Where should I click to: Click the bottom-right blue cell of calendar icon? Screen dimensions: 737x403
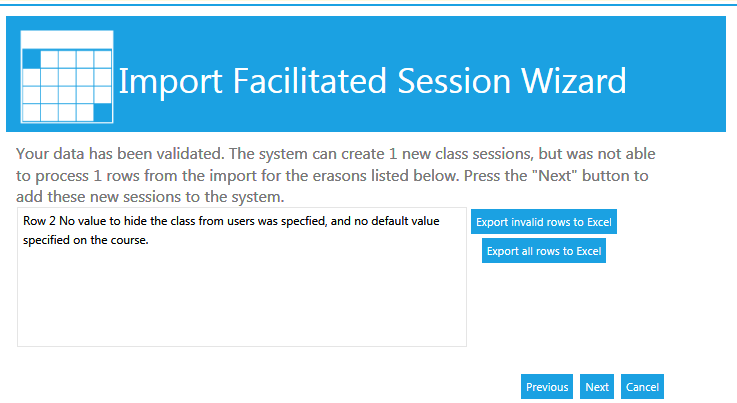(x=103, y=111)
